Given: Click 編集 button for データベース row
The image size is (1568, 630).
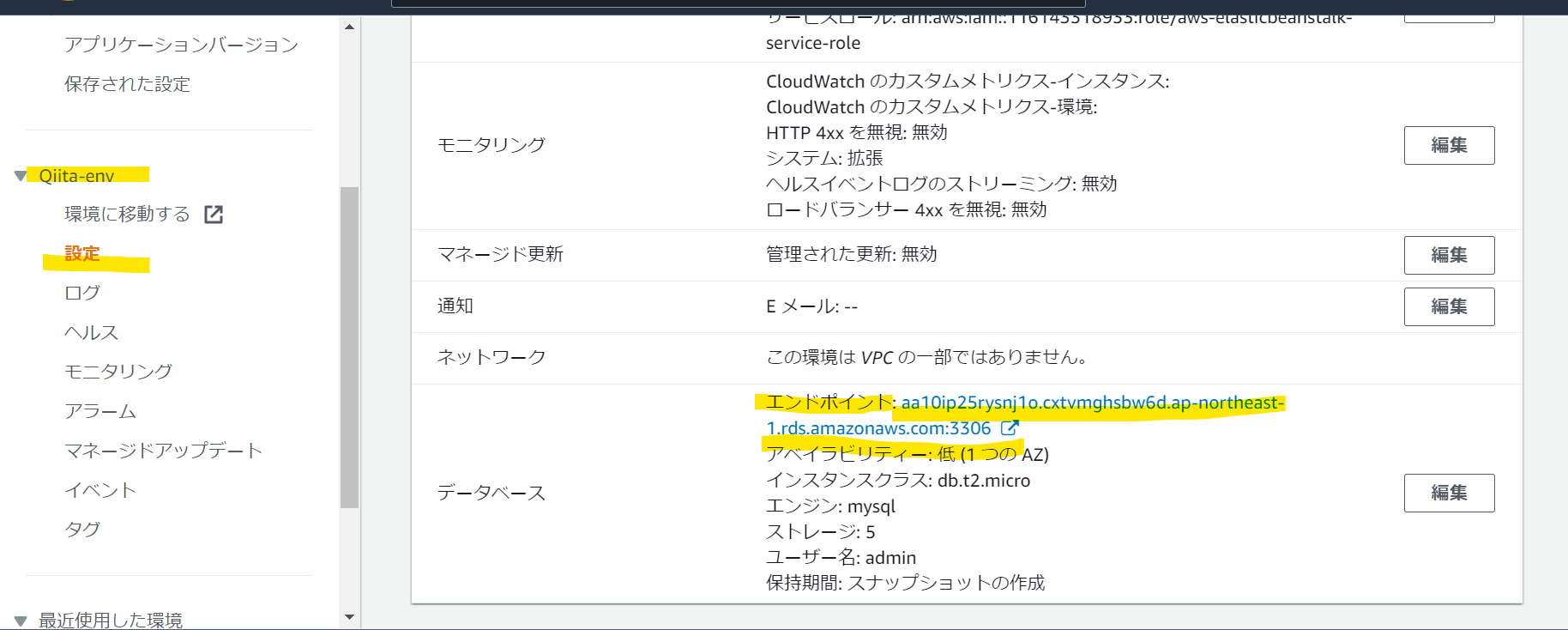Looking at the screenshot, I should pos(1449,493).
